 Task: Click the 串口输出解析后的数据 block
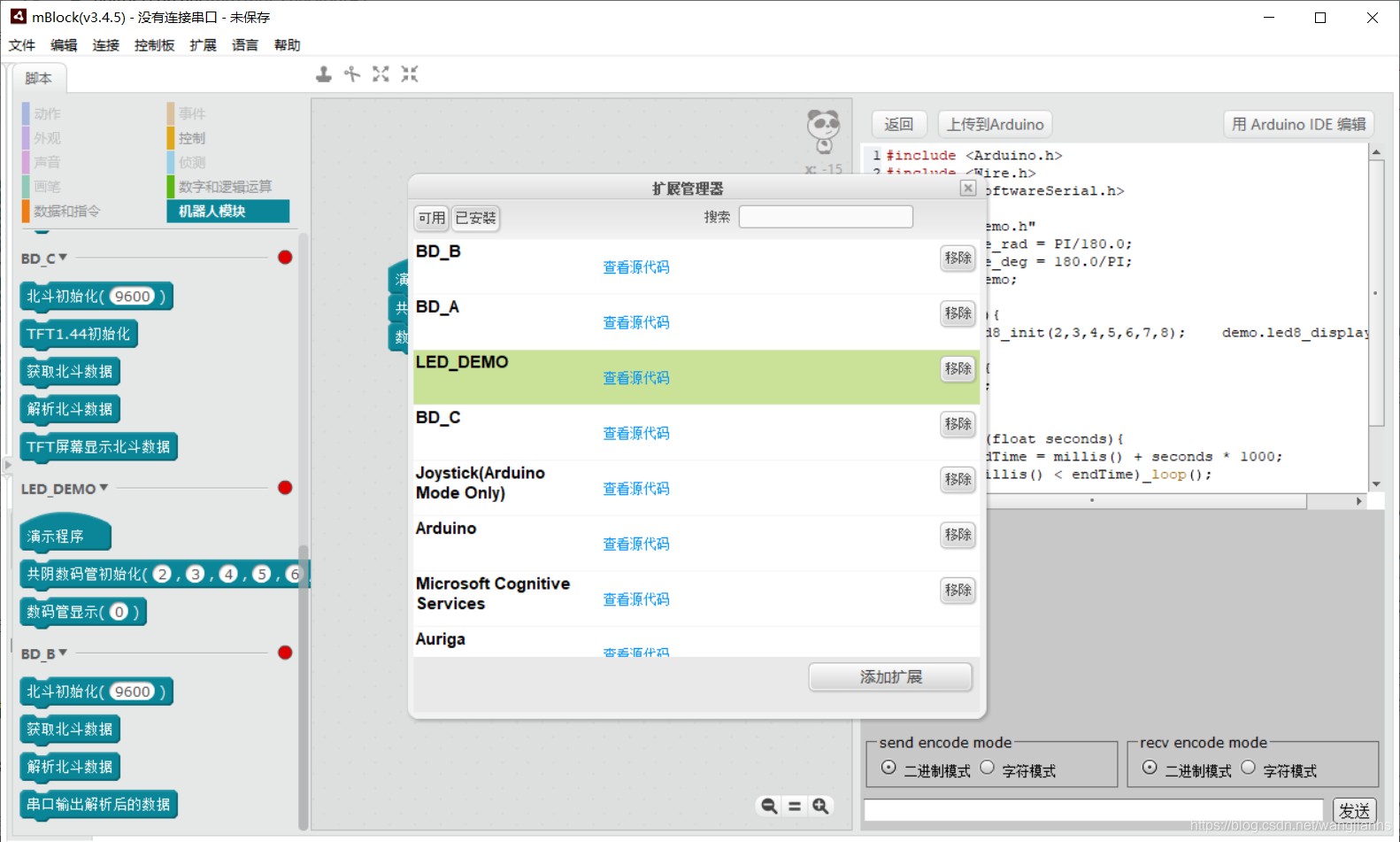pos(98,804)
